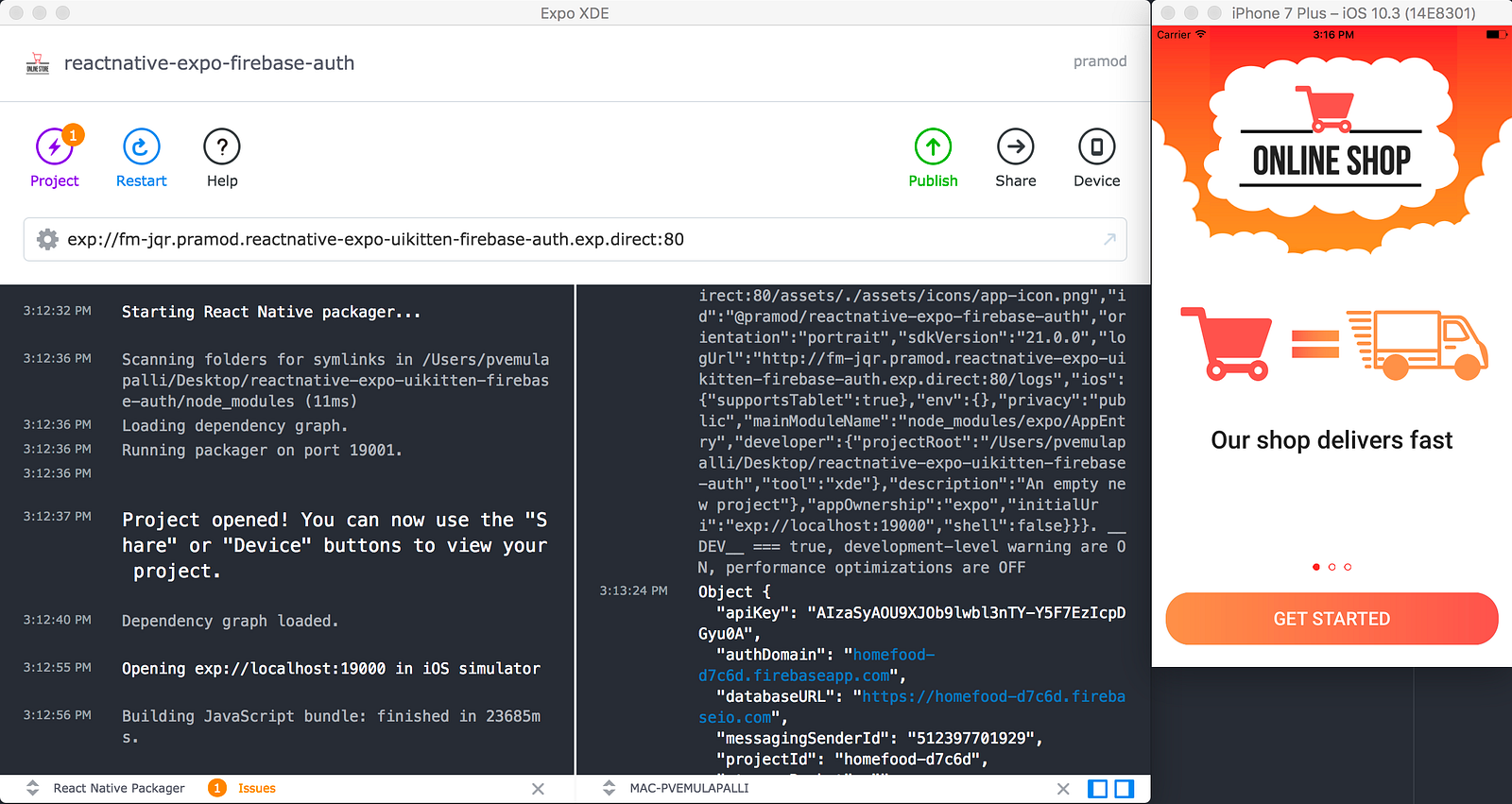Open the Device launch menu
This screenshot has width=1512, height=804.
tap(1097, 147)
